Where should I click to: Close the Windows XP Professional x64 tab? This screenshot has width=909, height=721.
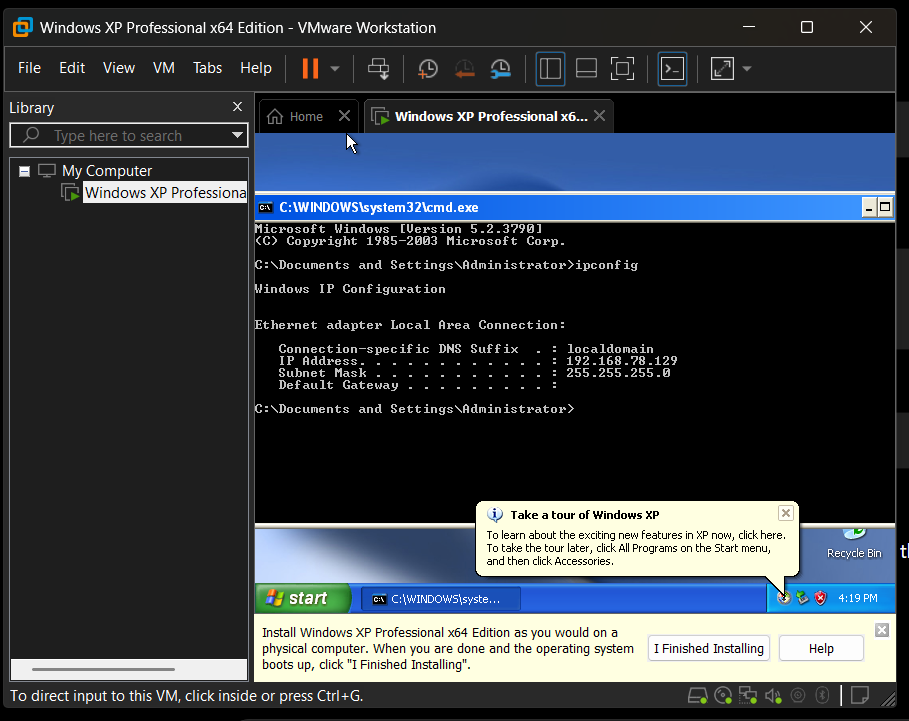tap(599, 116)
